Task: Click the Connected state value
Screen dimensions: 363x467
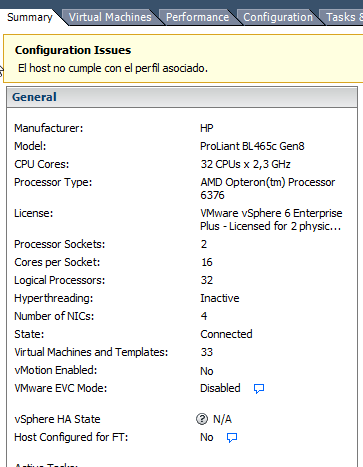Action: [x=226, y=334]
